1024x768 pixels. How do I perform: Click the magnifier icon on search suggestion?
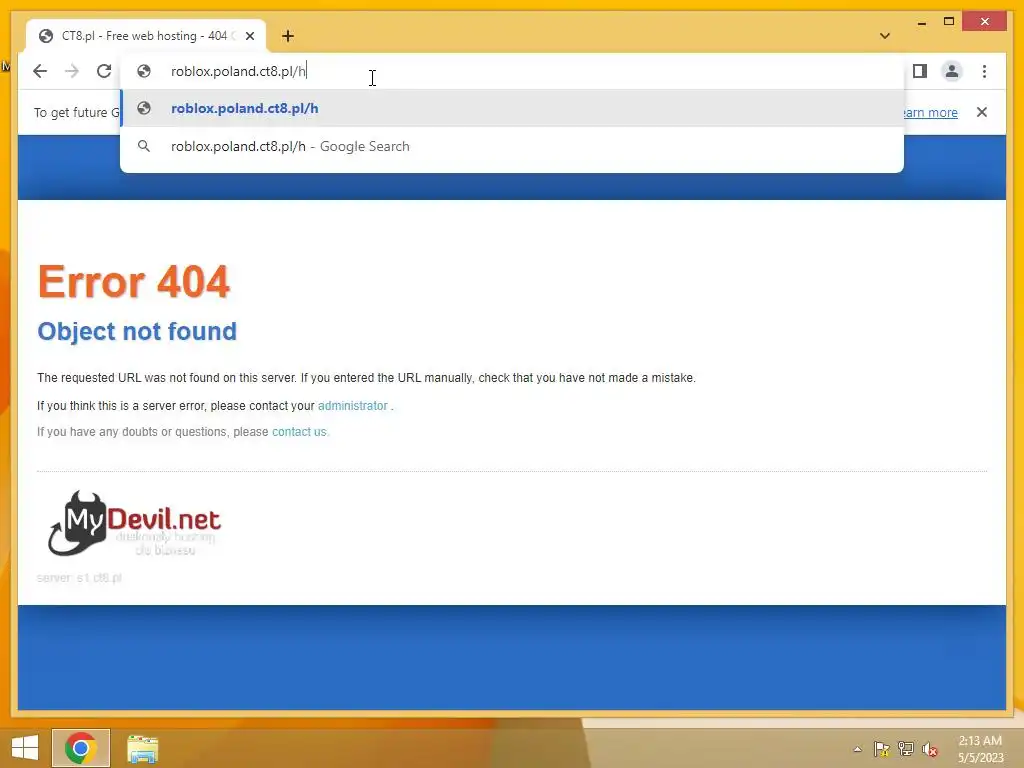(144, 146)
